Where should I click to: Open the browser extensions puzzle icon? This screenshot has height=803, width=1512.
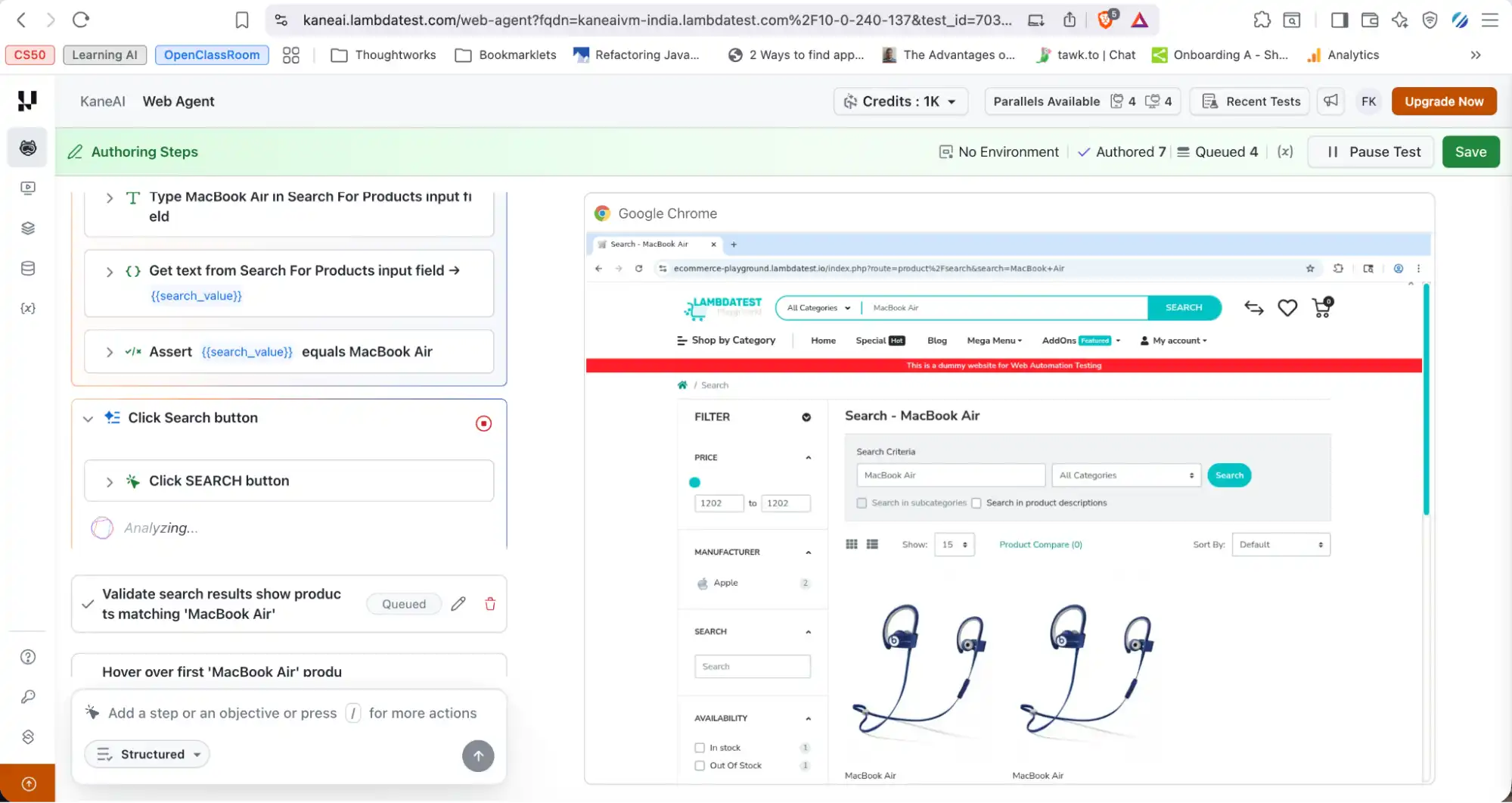[x=1262, y=20]
